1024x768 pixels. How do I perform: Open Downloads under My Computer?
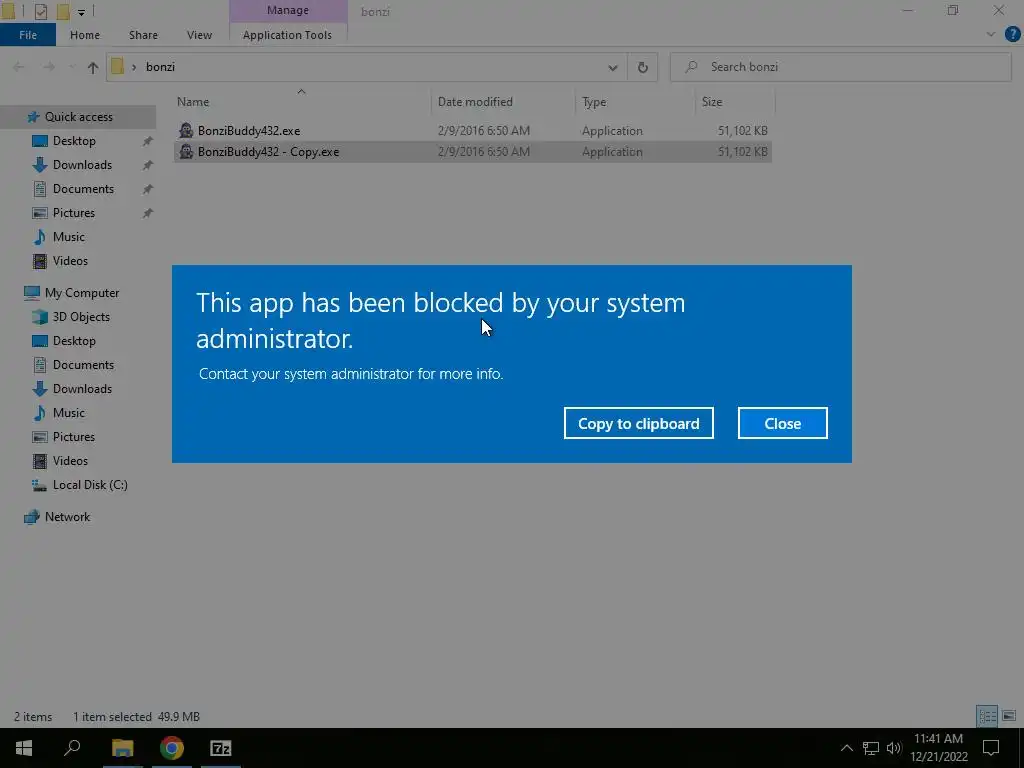pos(82,389)
